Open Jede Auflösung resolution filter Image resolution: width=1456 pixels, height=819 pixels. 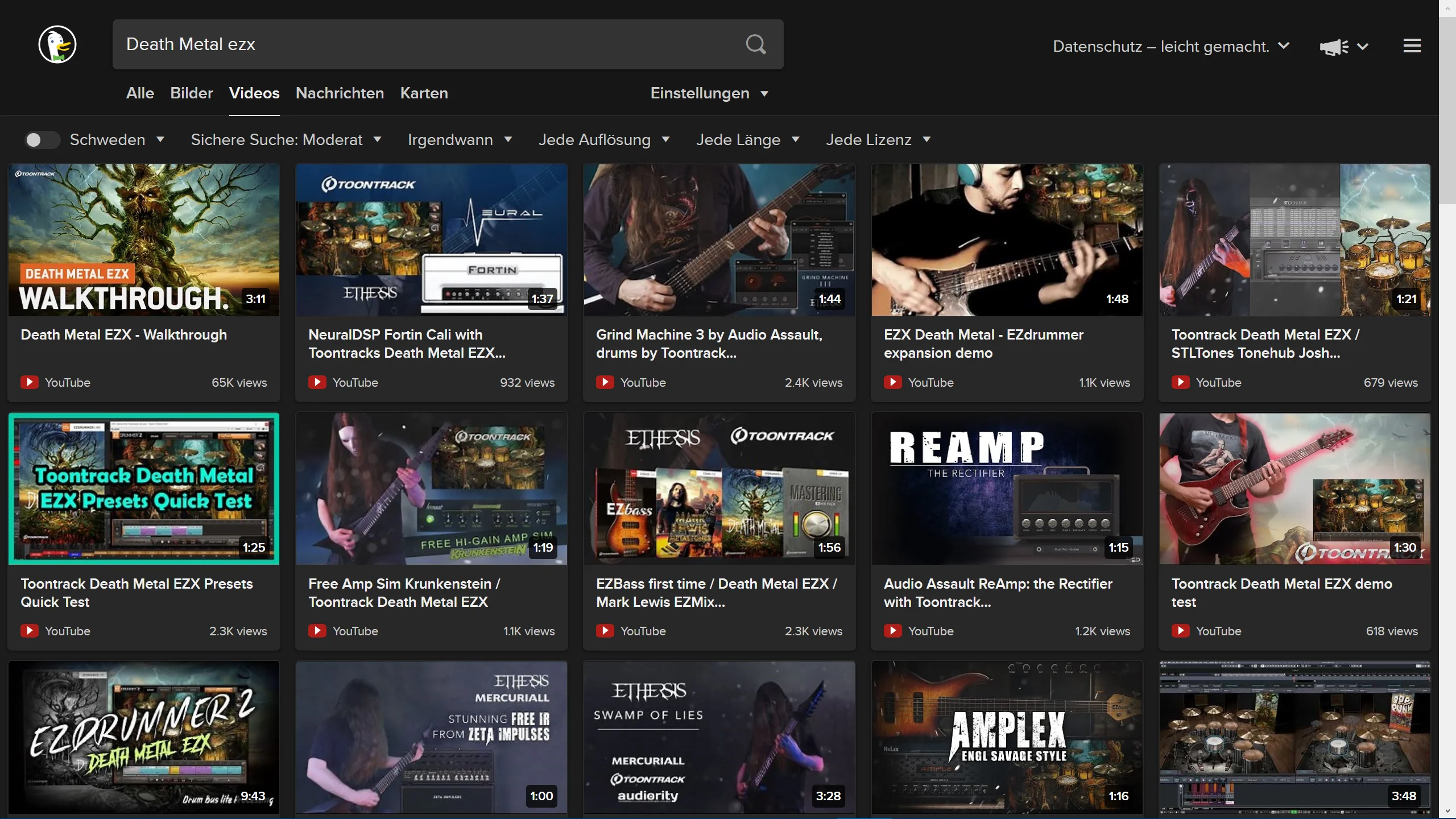[x=604, y=140]
